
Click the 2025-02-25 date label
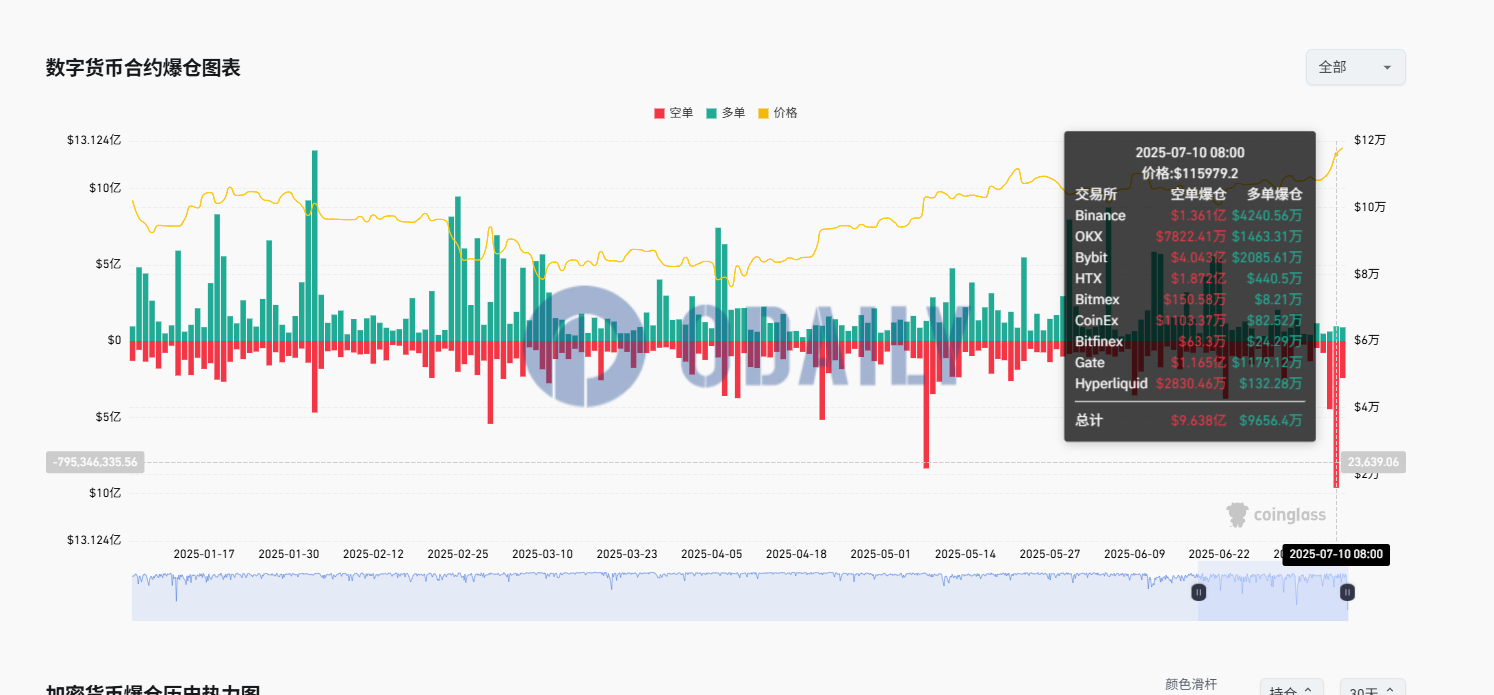click(x=458, y=554)
